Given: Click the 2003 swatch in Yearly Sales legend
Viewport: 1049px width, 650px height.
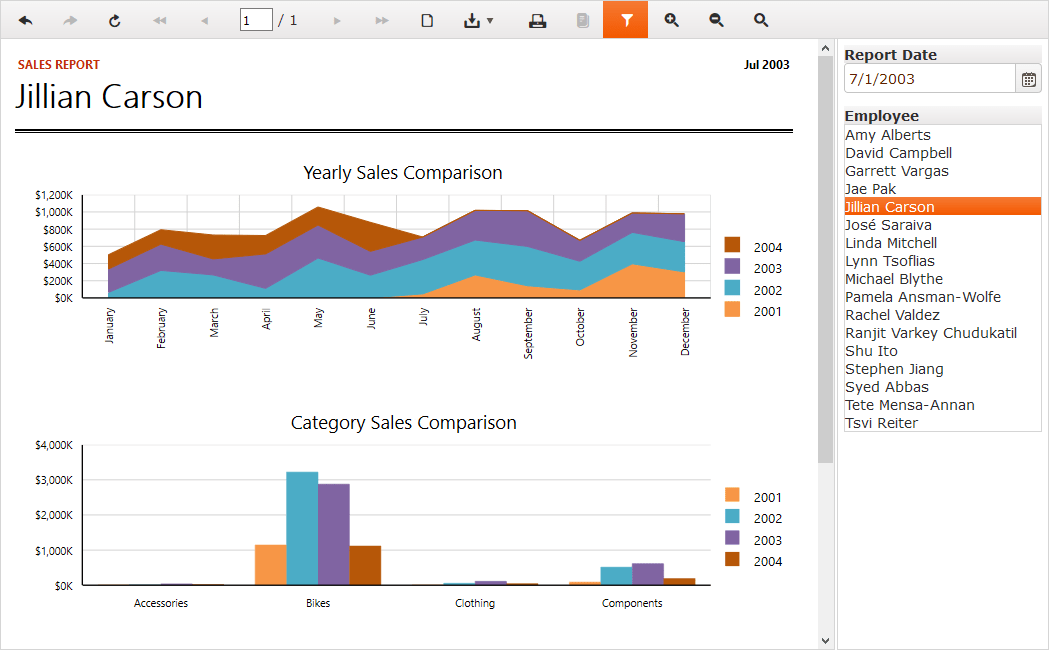Looking at the screenshot, I should (x=732, y=266).
